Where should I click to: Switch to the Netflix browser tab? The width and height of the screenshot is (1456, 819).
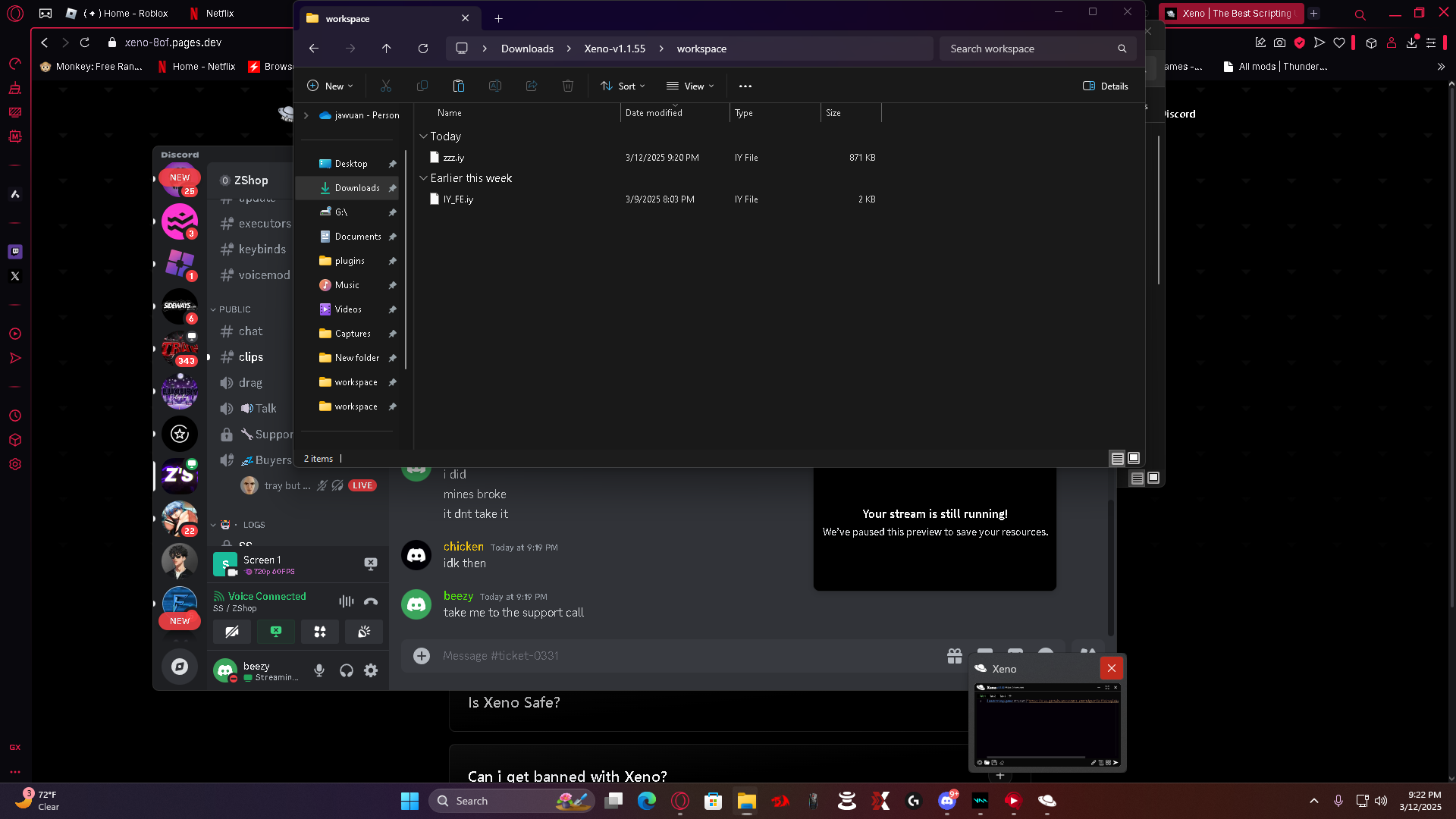212,13
